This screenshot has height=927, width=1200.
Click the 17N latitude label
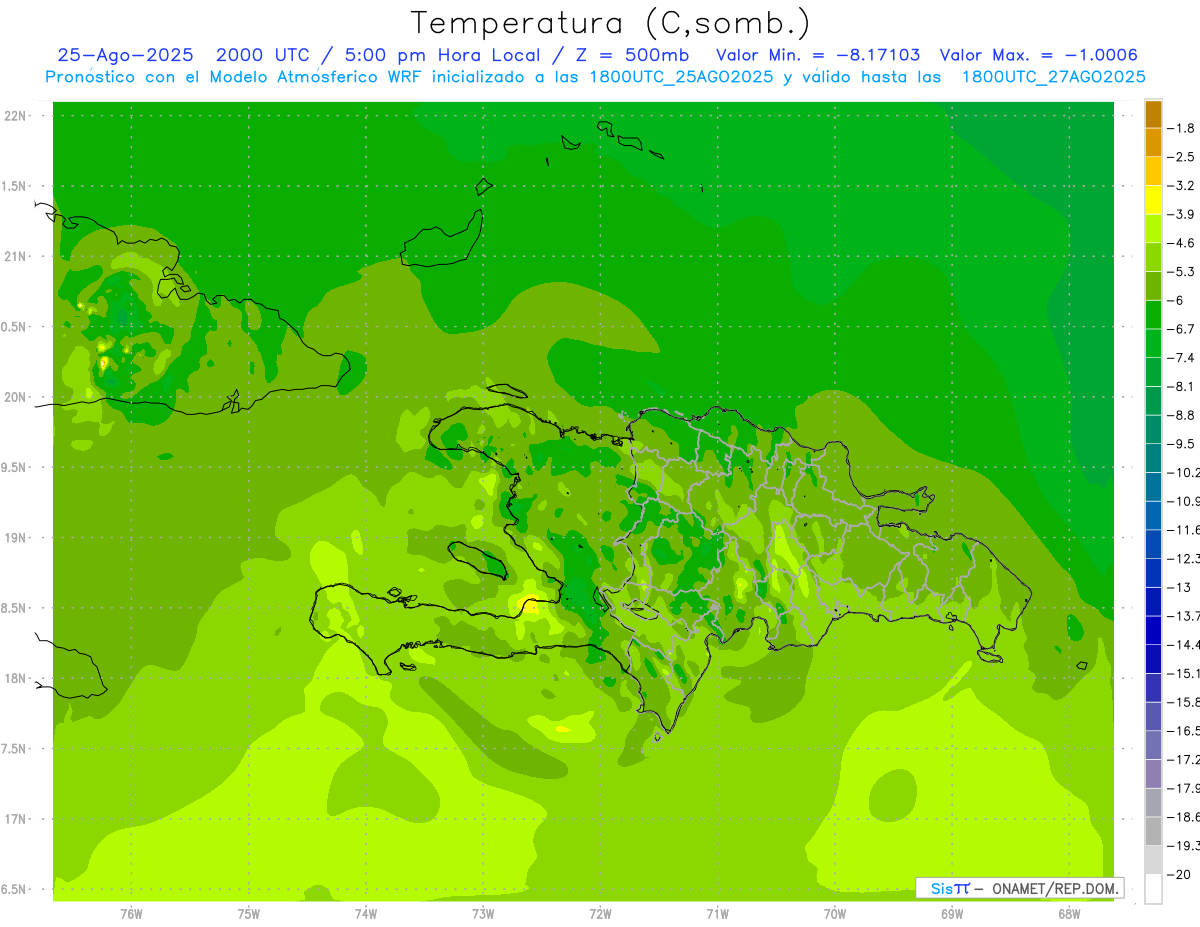(x=16, y=819)
